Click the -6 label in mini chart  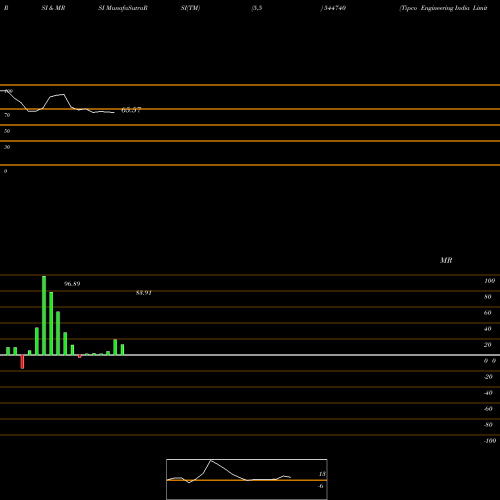click(x=321, y=486)
